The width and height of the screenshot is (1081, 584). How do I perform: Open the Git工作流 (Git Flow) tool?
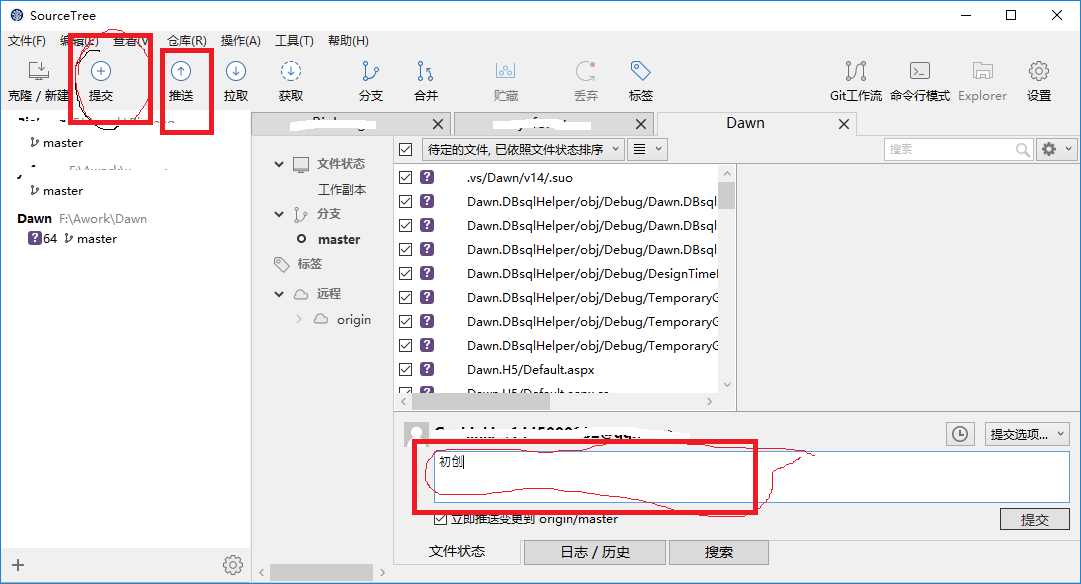856,71
